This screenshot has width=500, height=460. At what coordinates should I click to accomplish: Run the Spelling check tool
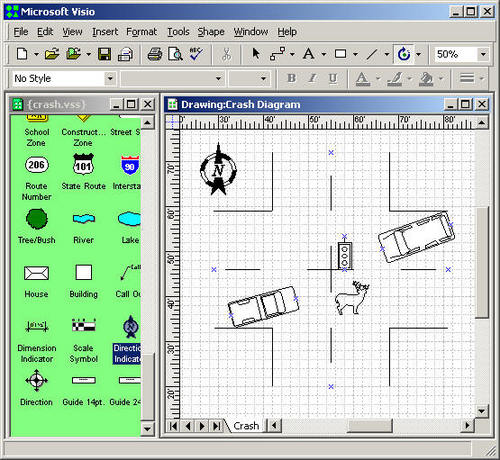(196, 54)
